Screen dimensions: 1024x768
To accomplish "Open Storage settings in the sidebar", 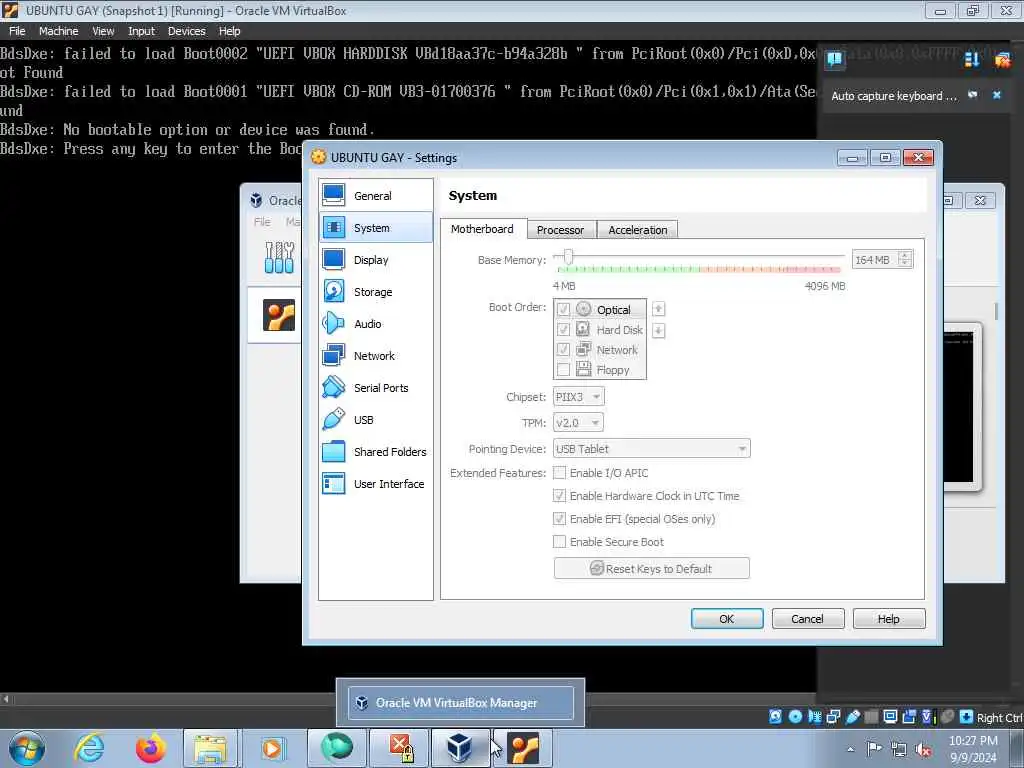I will [x=376, y=291].
